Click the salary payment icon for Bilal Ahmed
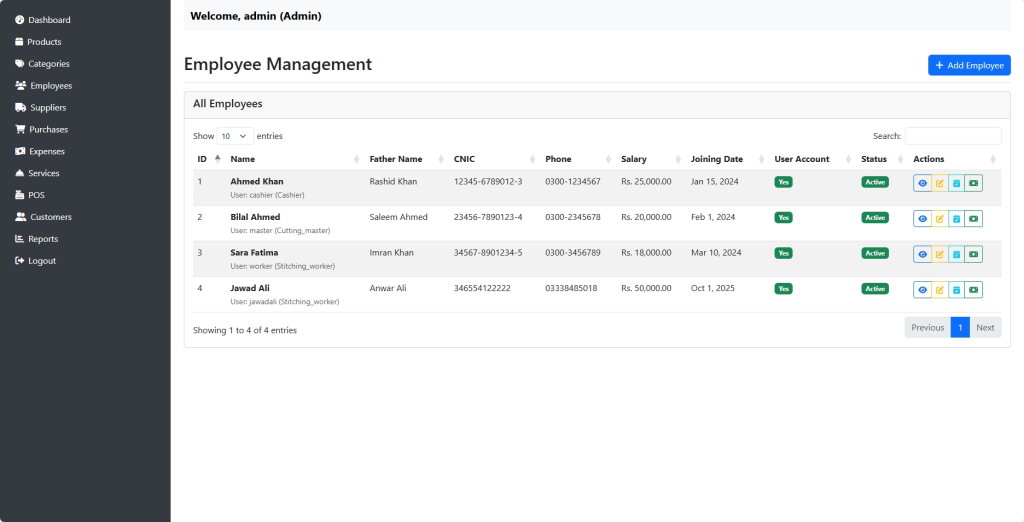 973,218
